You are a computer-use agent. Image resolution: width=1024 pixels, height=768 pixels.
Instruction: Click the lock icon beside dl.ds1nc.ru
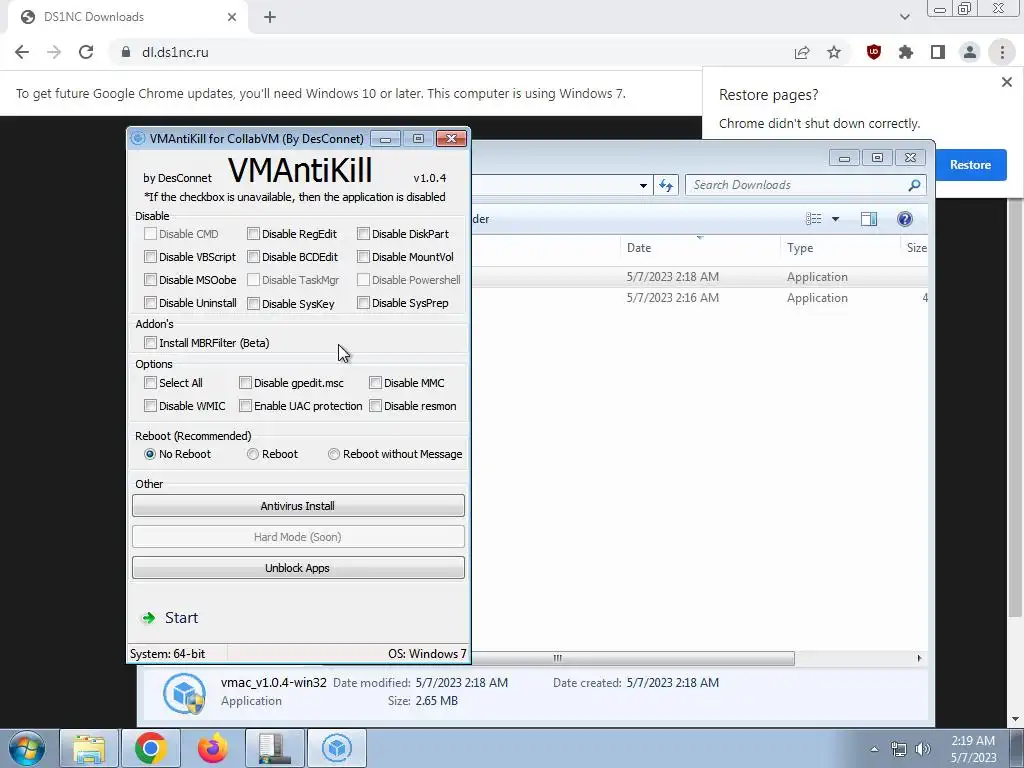[126, 52]
